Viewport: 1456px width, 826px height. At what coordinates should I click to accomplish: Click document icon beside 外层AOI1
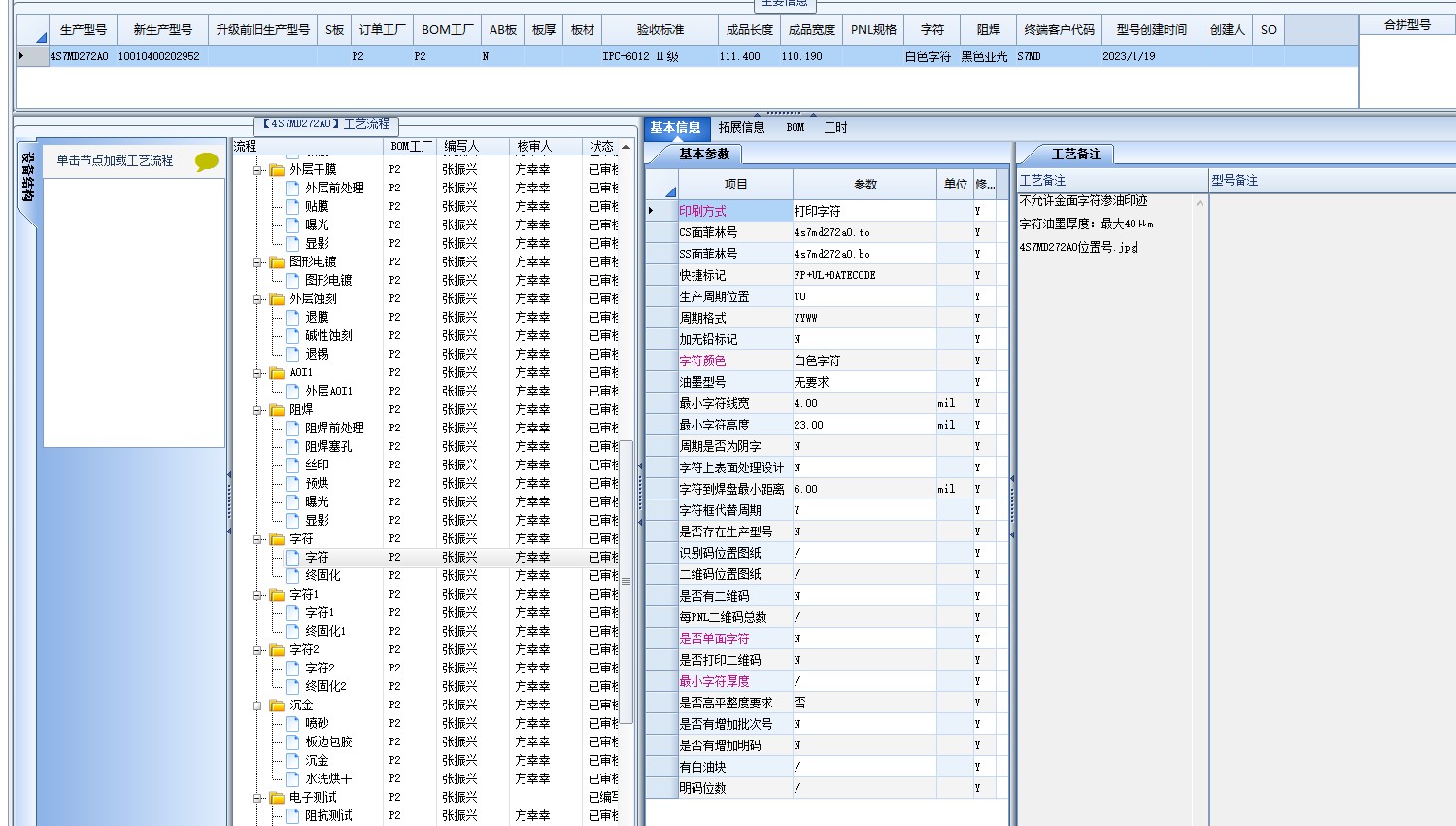click(x=293, y=391)
